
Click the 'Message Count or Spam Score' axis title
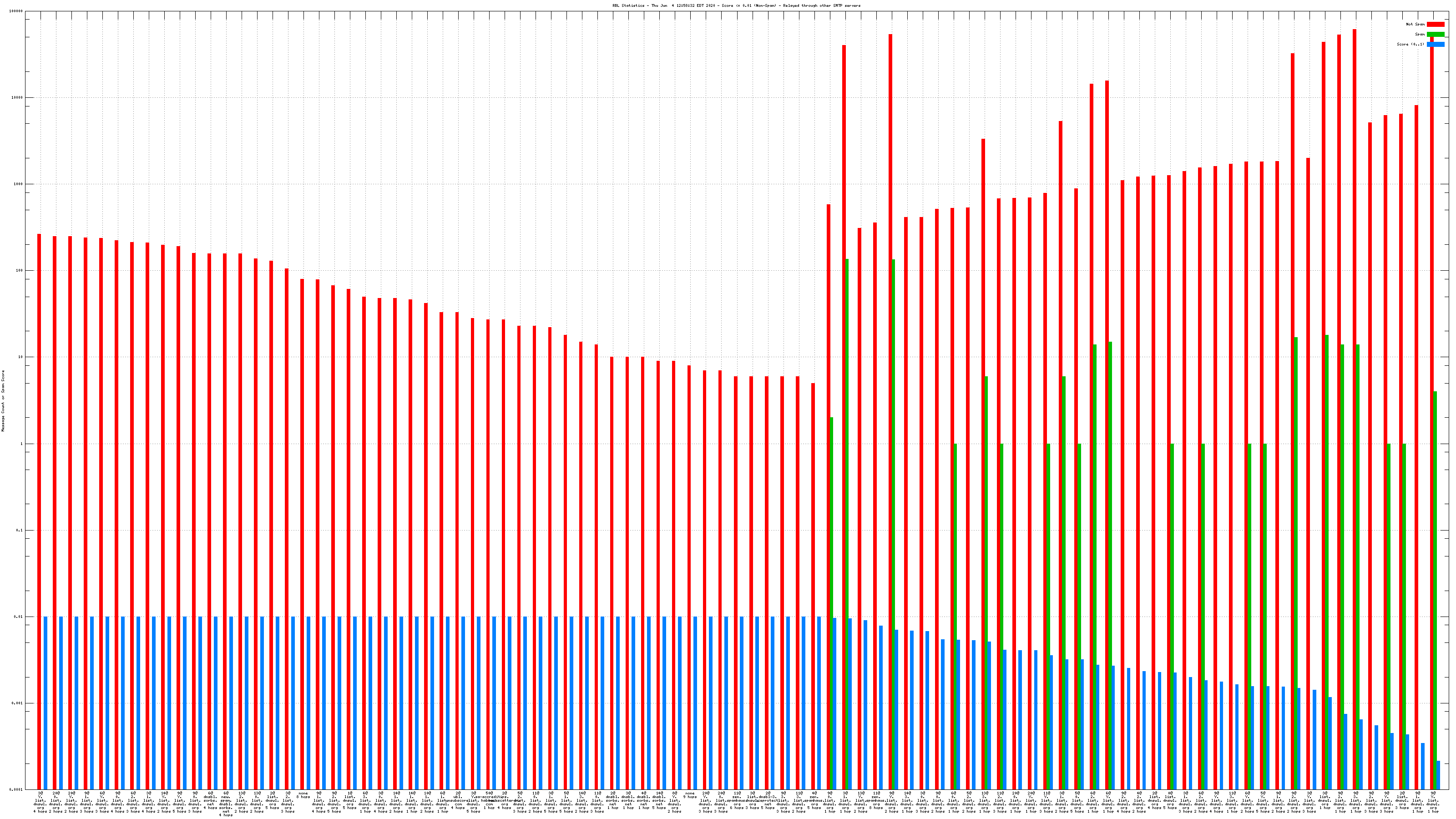3,401
